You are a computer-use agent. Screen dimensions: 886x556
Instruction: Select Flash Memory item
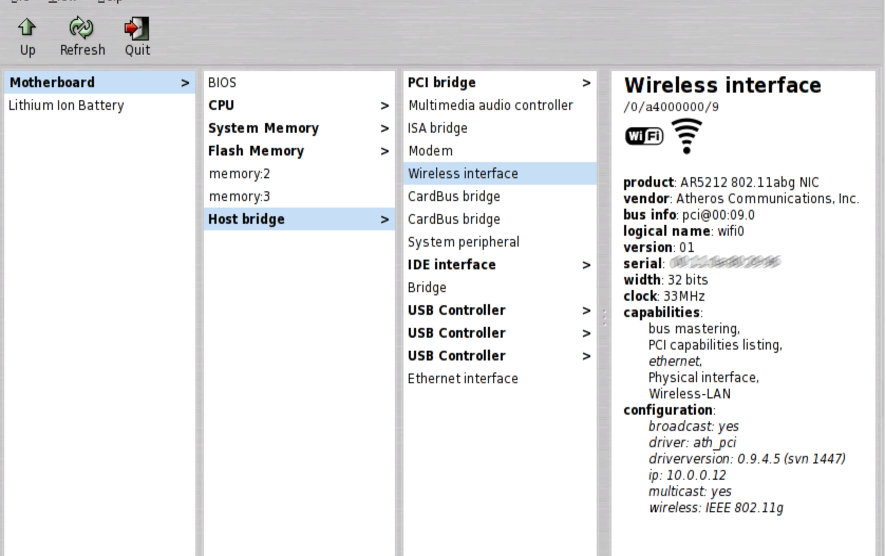[x=299, y=151]
